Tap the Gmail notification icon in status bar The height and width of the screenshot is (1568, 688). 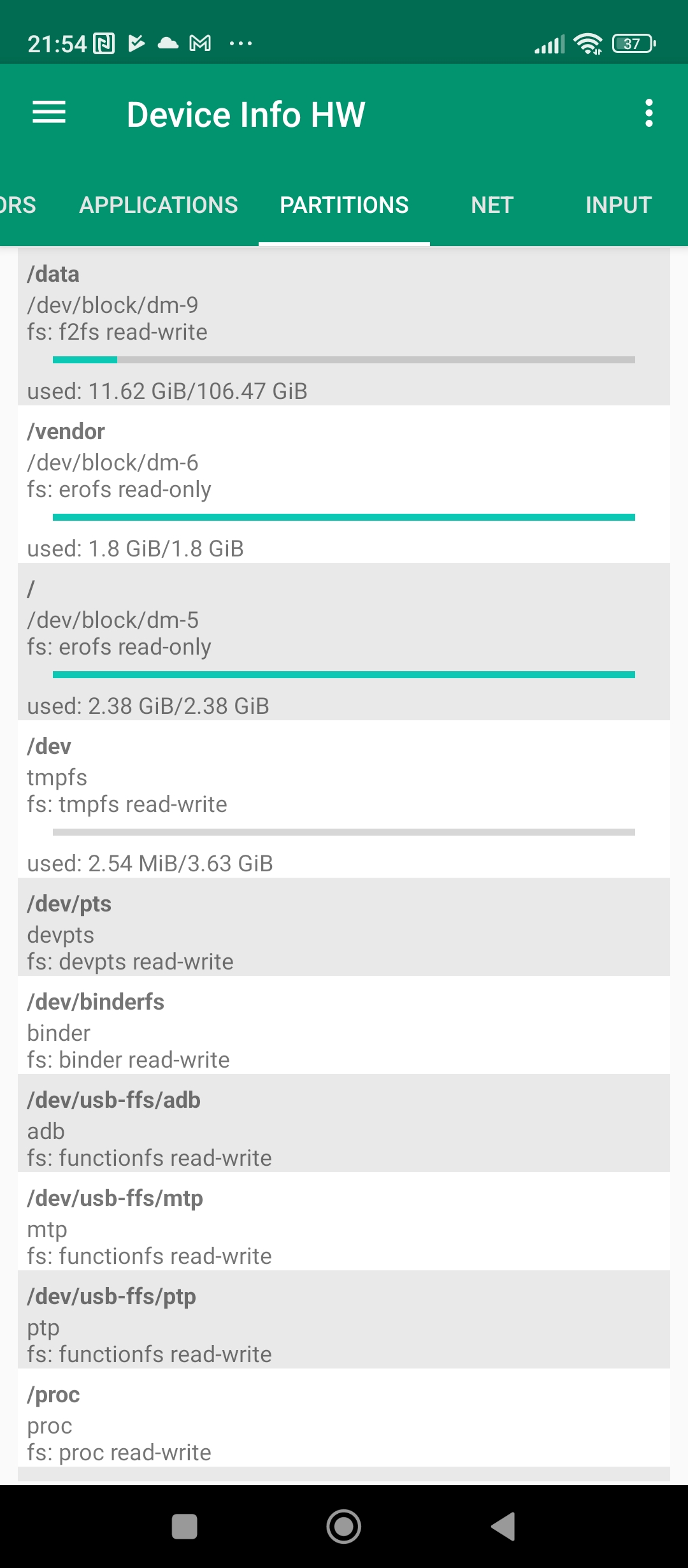[x=200, y=43]
